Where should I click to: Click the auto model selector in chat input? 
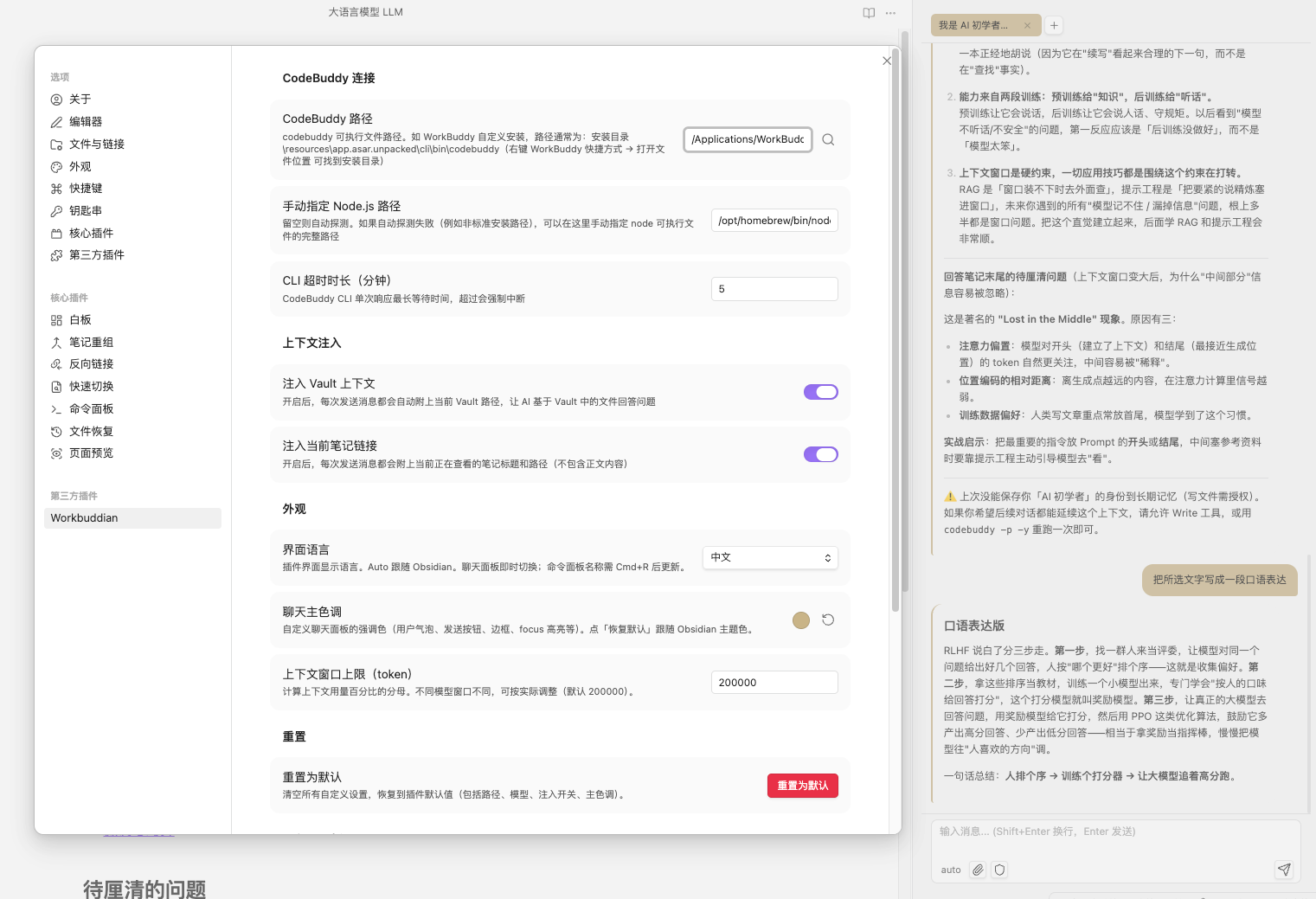click(951, 870)
